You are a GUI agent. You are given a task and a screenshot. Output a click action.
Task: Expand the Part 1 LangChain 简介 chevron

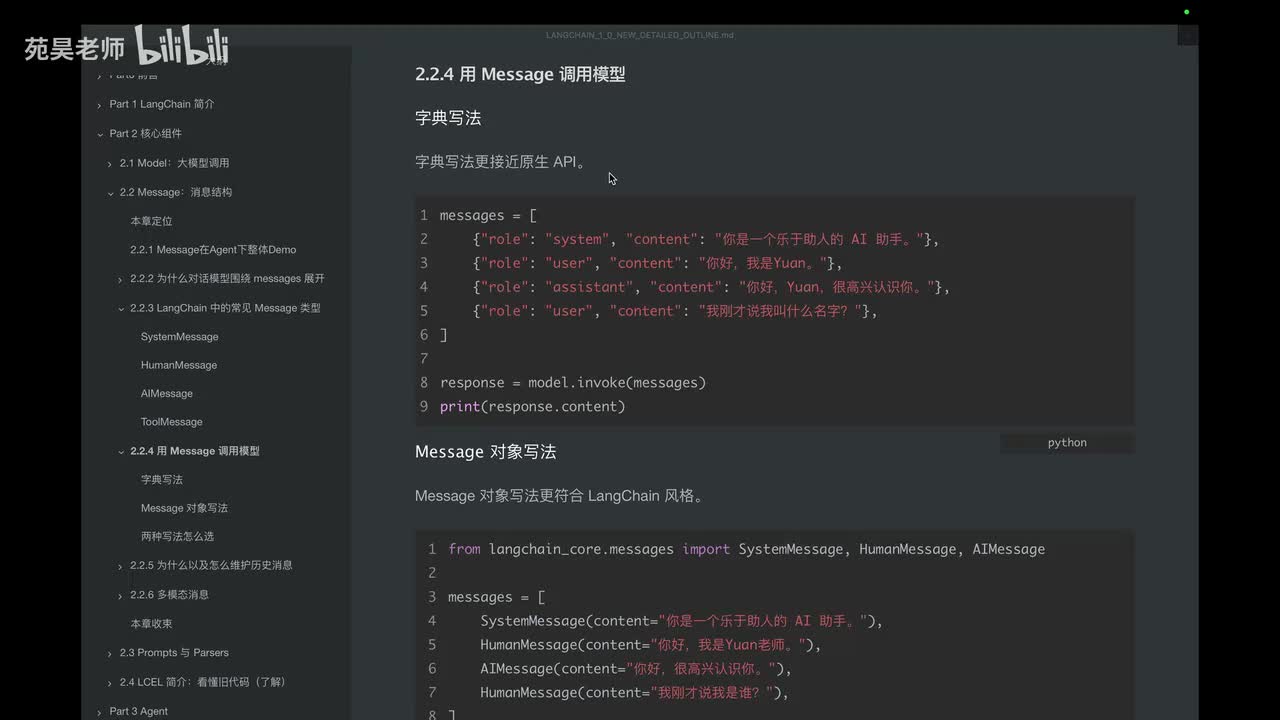click(99, 105)
